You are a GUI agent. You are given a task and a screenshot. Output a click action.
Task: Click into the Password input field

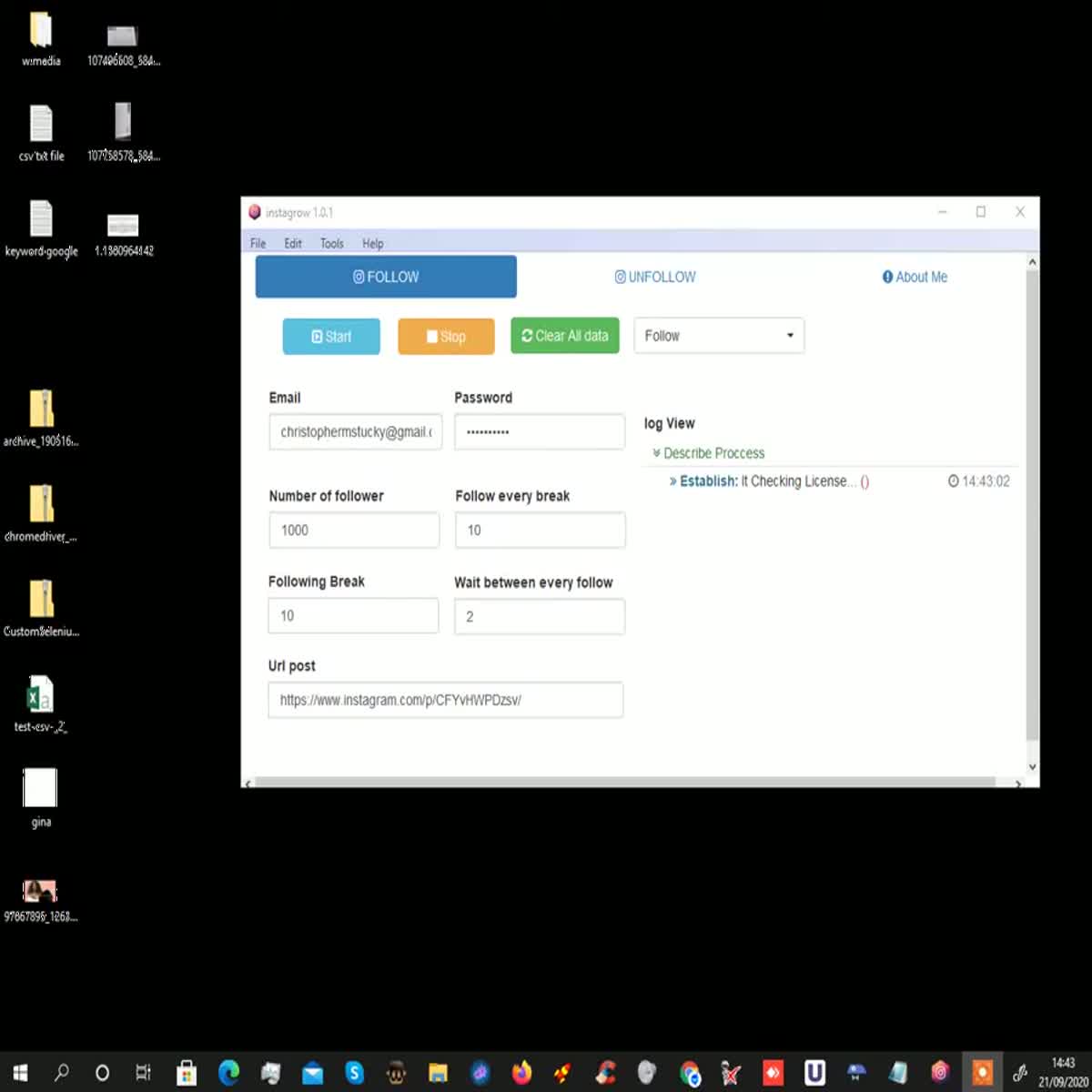click(540, 432)
